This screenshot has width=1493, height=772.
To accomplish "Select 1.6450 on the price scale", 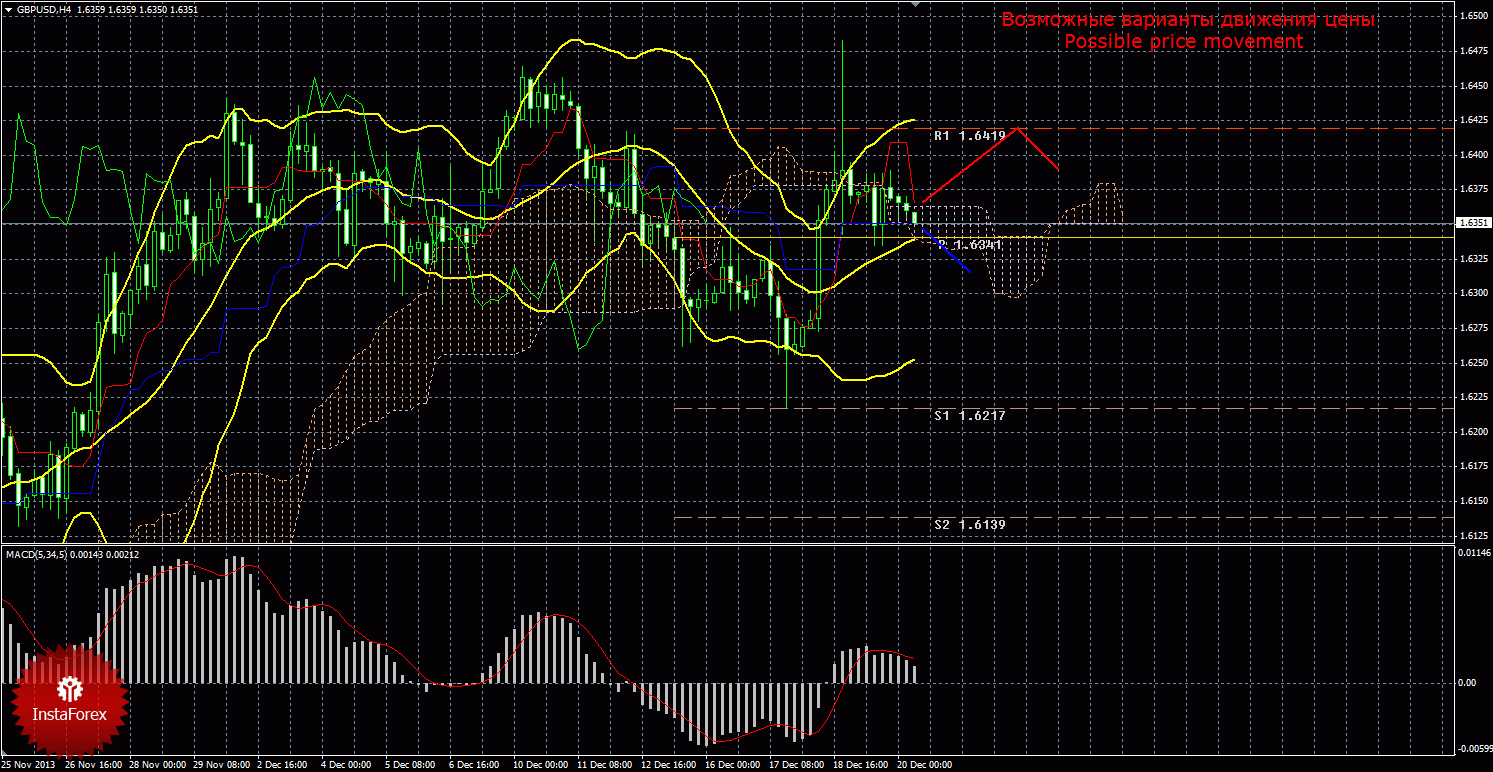I will coord(1472,85).
